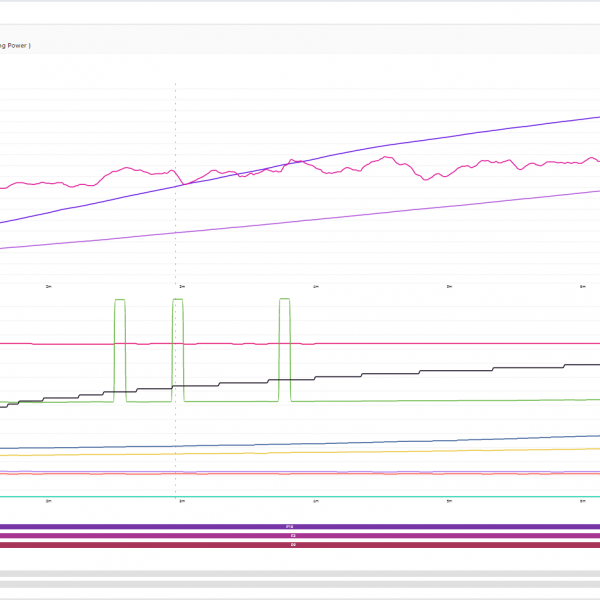Select the yellow line in lower chart
Image resolution: width=600 pixels, height=600 pixels.
click(400, 452)
